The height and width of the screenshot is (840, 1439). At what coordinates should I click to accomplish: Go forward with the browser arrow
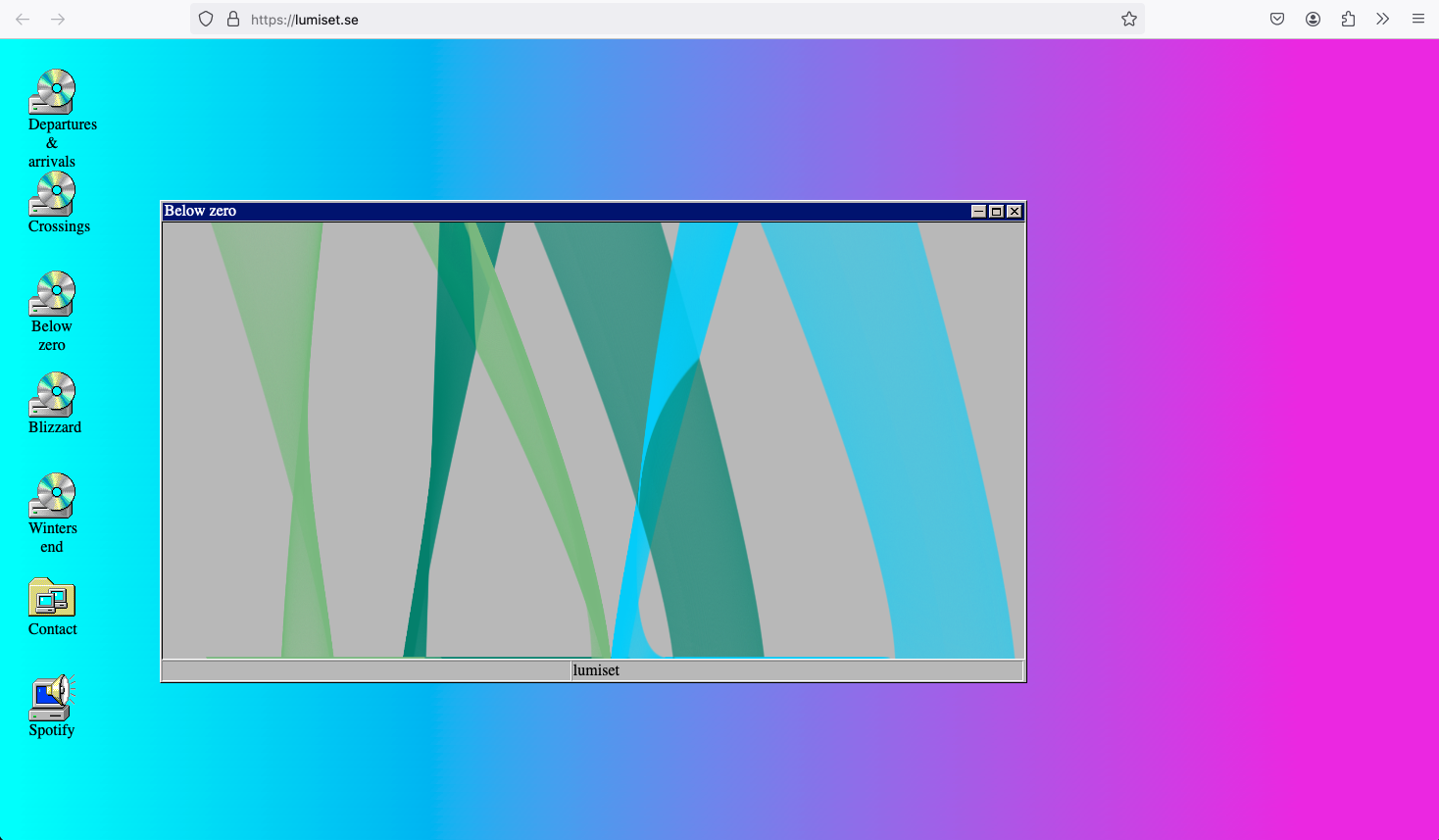pyautogui.click(x=58, y=19)
